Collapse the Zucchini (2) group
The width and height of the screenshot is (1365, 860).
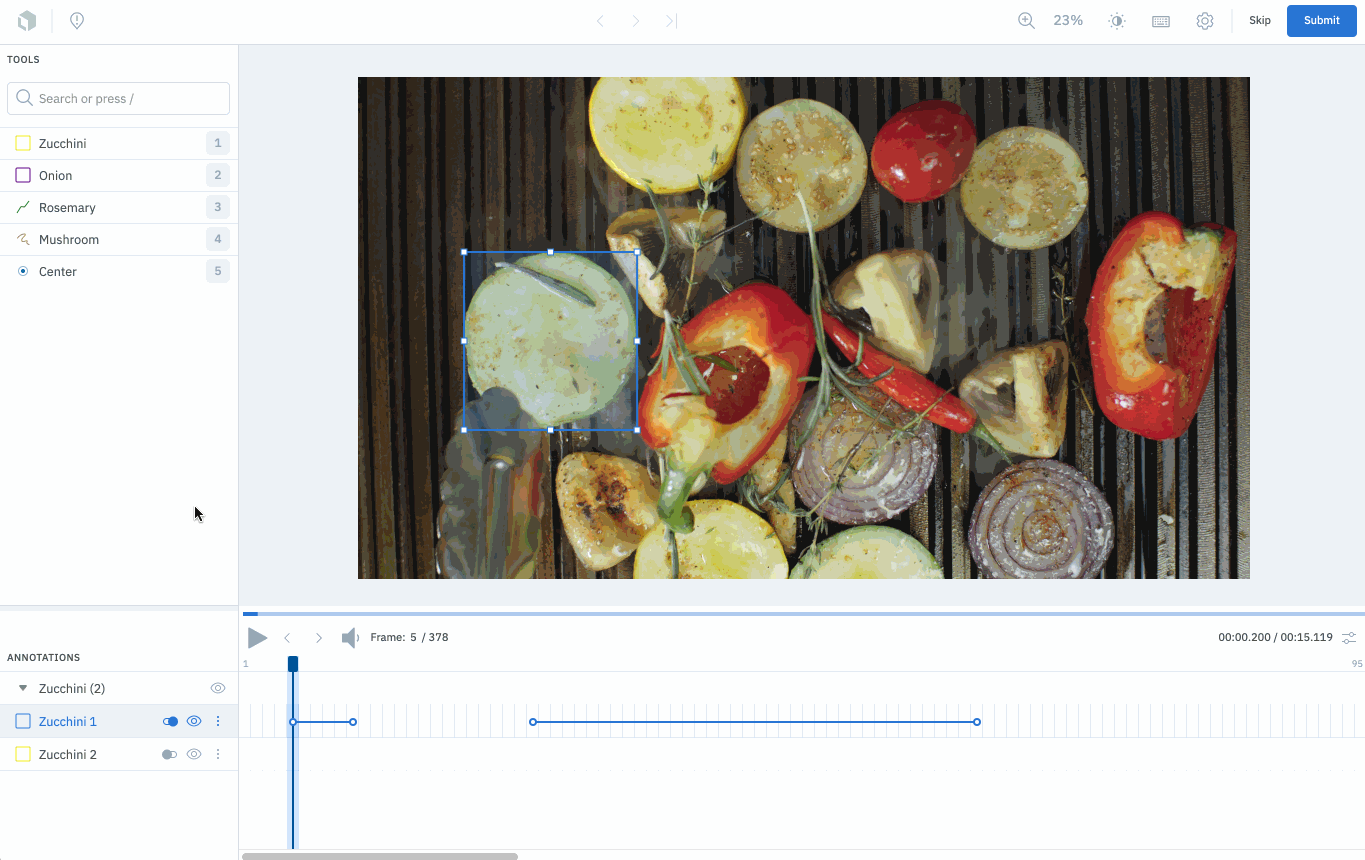23,688
